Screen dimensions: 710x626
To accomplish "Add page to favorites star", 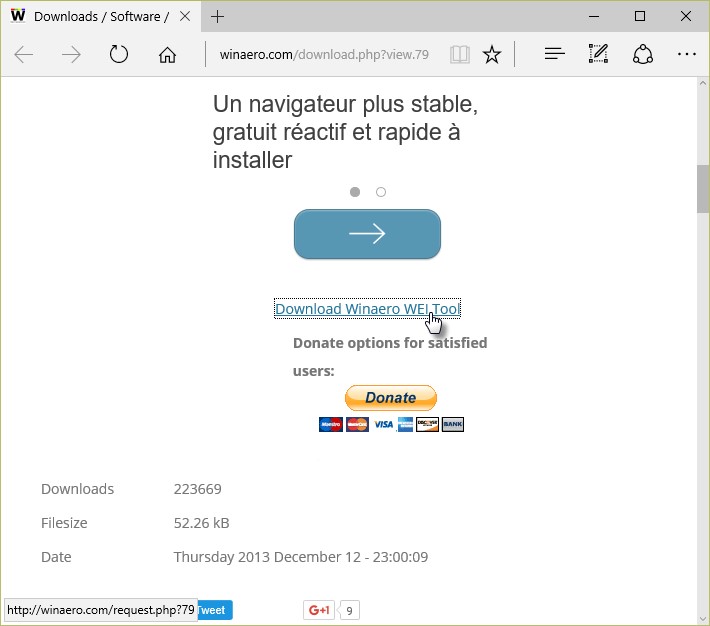I will pos(492,55).
